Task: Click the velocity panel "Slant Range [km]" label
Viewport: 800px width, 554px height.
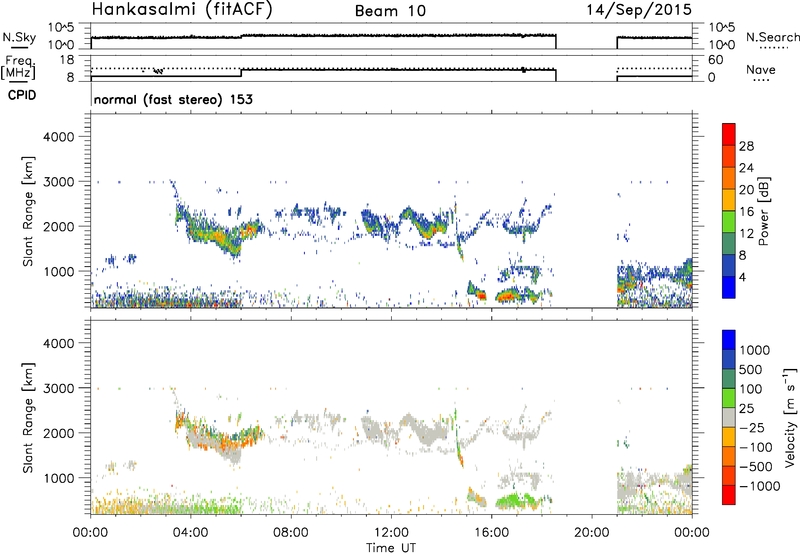Action: pos(28,417)
